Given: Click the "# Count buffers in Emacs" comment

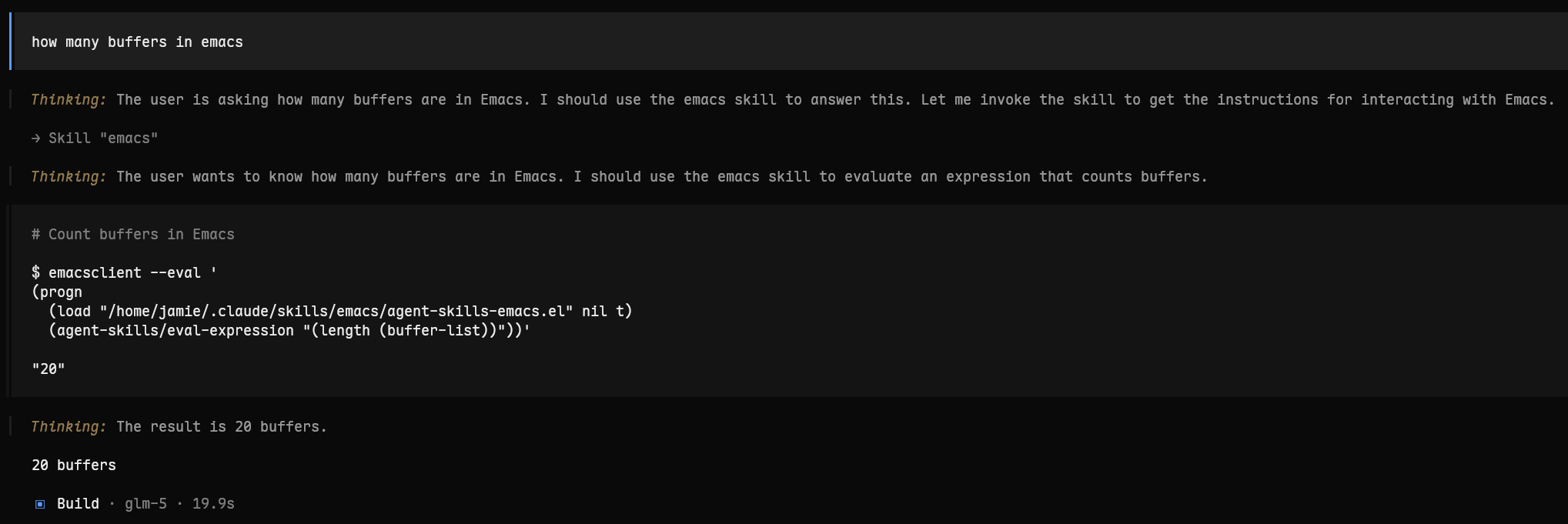Looking at the screenshot, I should pos(133,235).
